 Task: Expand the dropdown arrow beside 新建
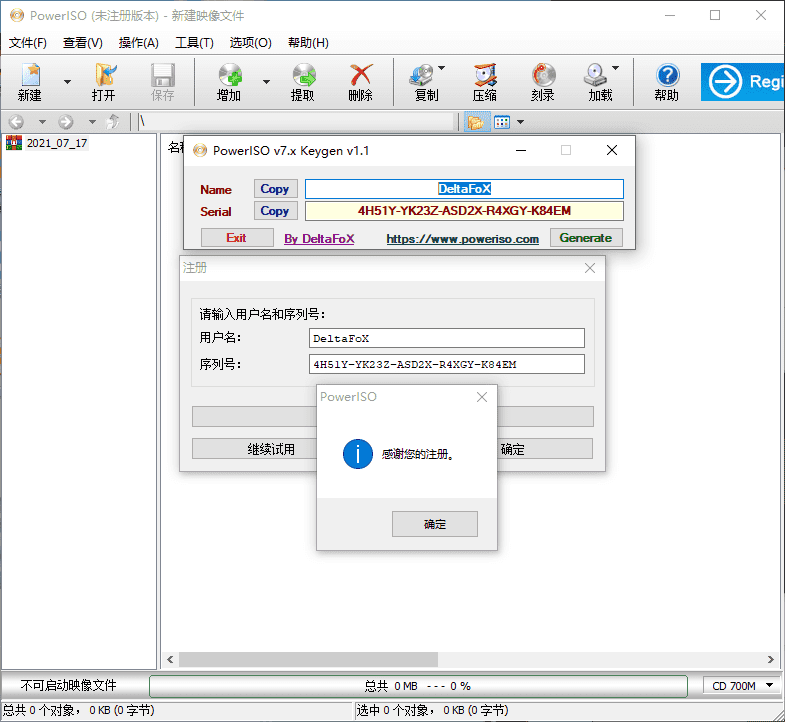point(67,82)
